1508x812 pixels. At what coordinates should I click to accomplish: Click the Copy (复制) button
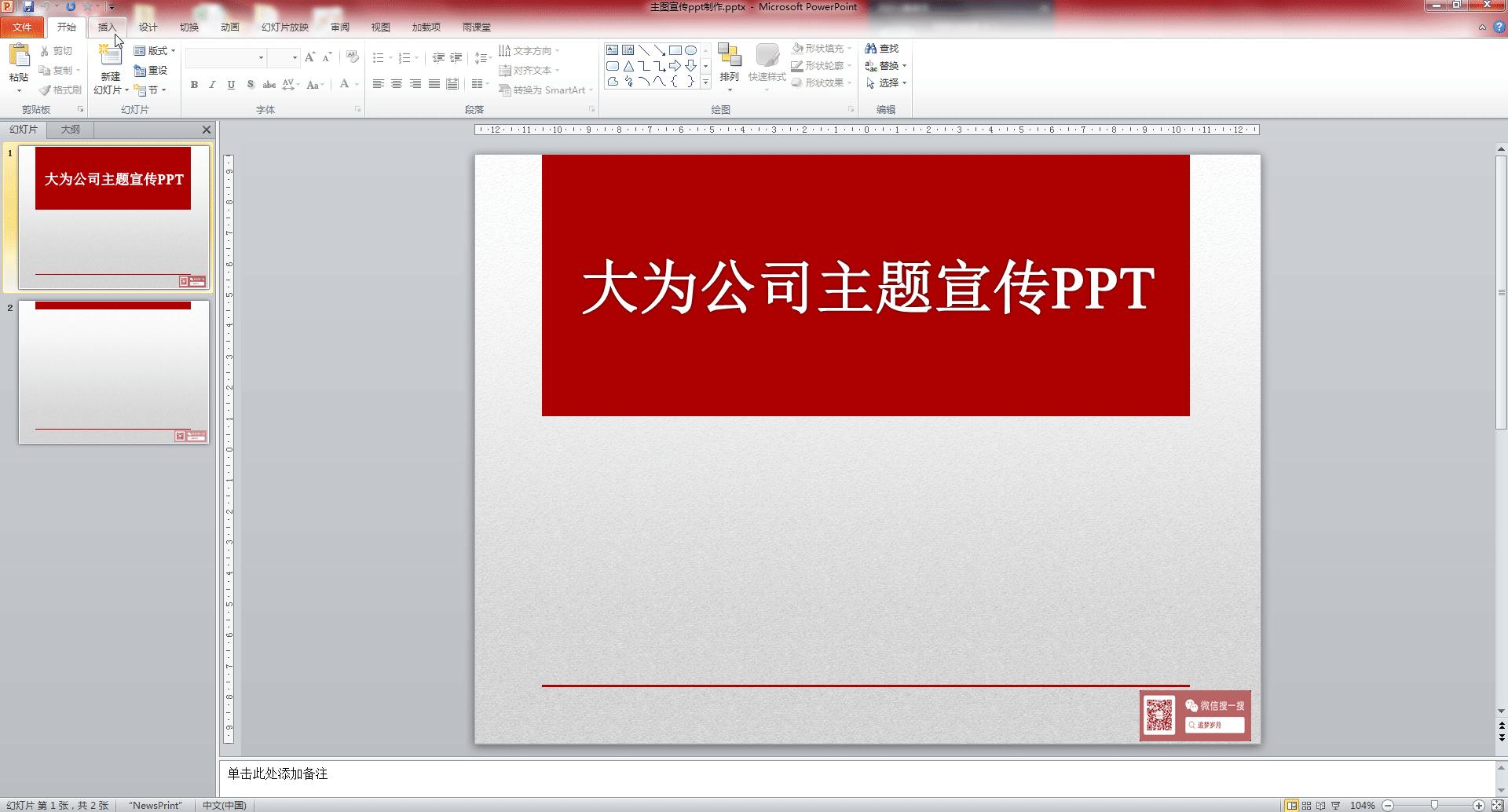point(60,70)
